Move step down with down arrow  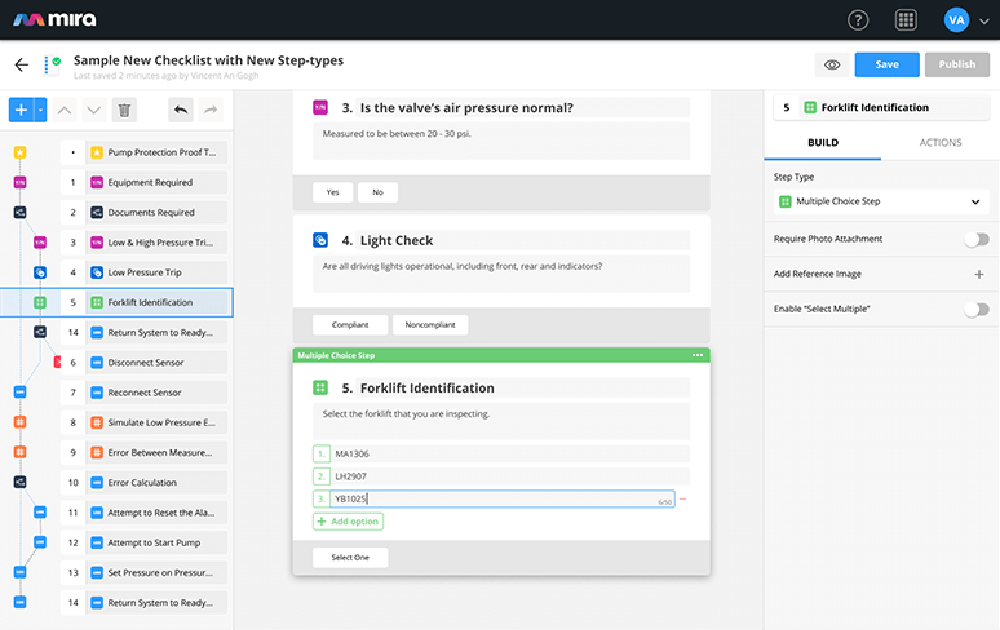click(x=93, y=110)
